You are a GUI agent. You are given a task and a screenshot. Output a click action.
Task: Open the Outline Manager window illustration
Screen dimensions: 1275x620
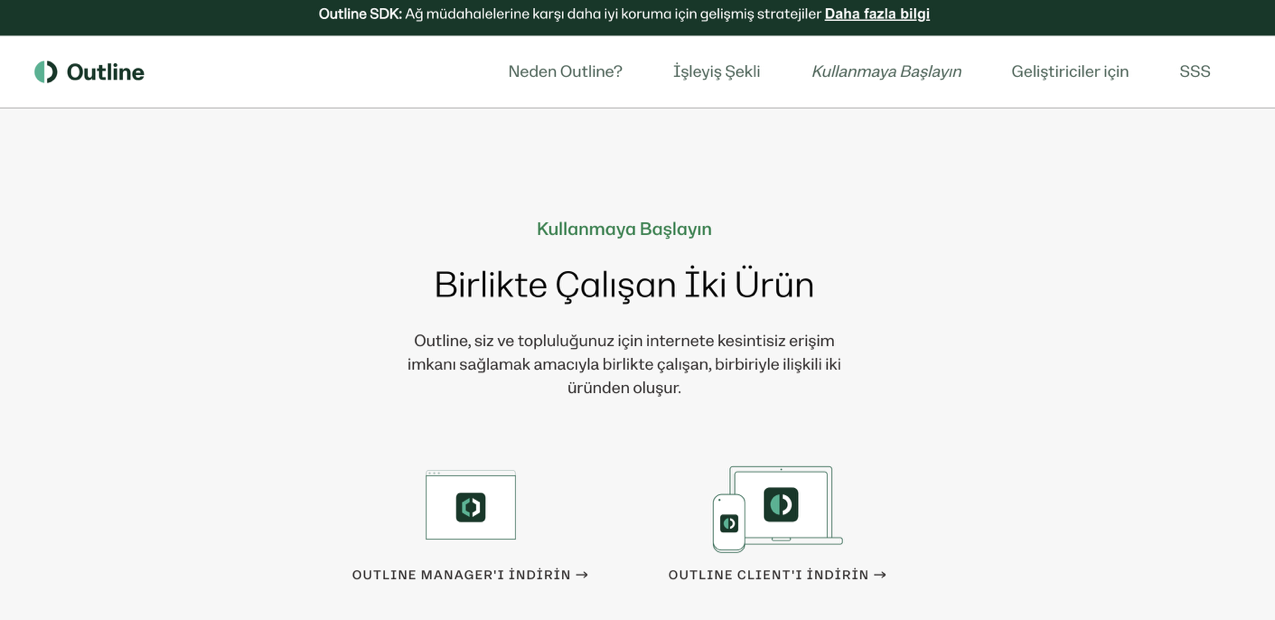coord(471,505)
